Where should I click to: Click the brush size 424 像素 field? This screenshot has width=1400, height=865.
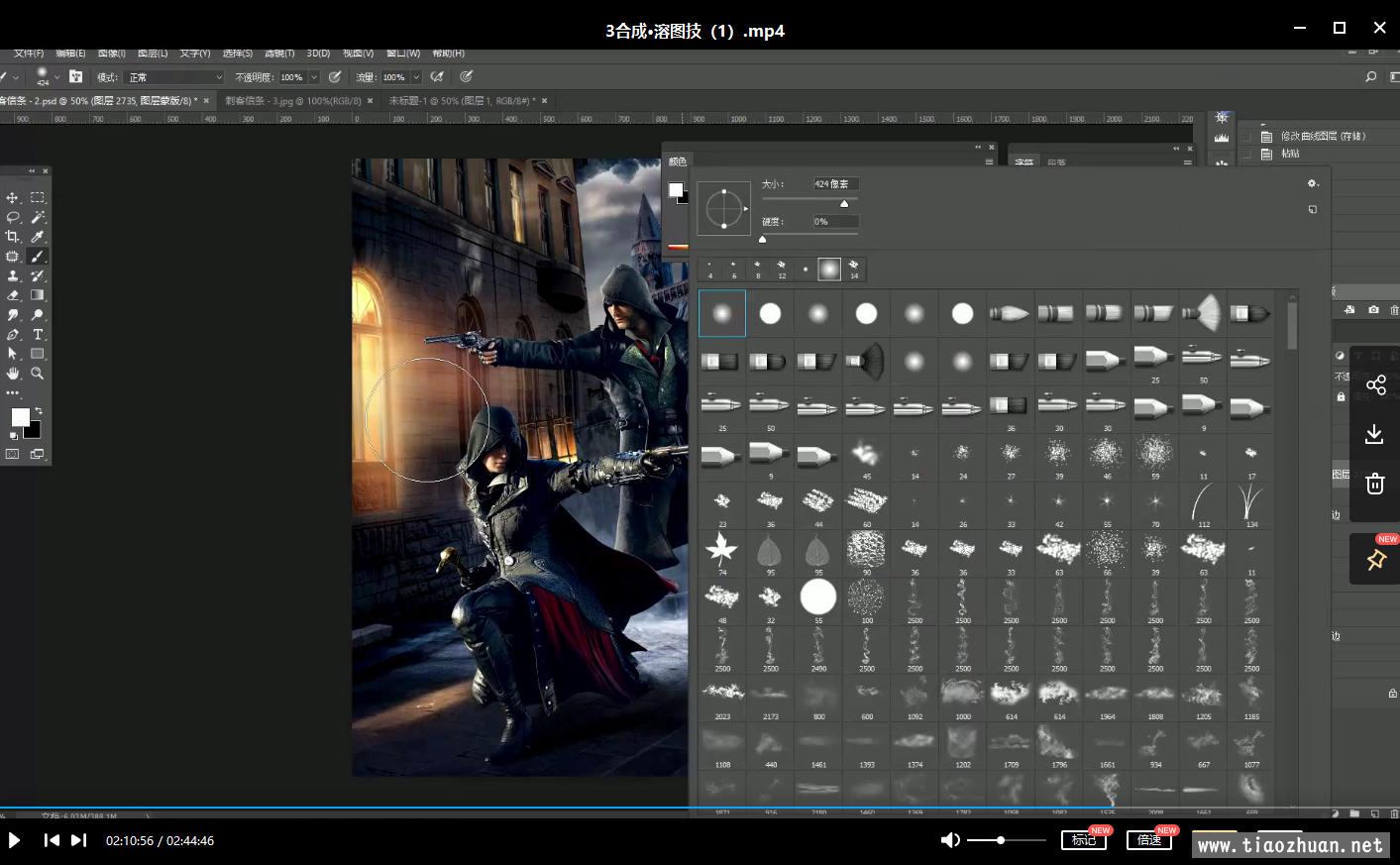[835, 184]
